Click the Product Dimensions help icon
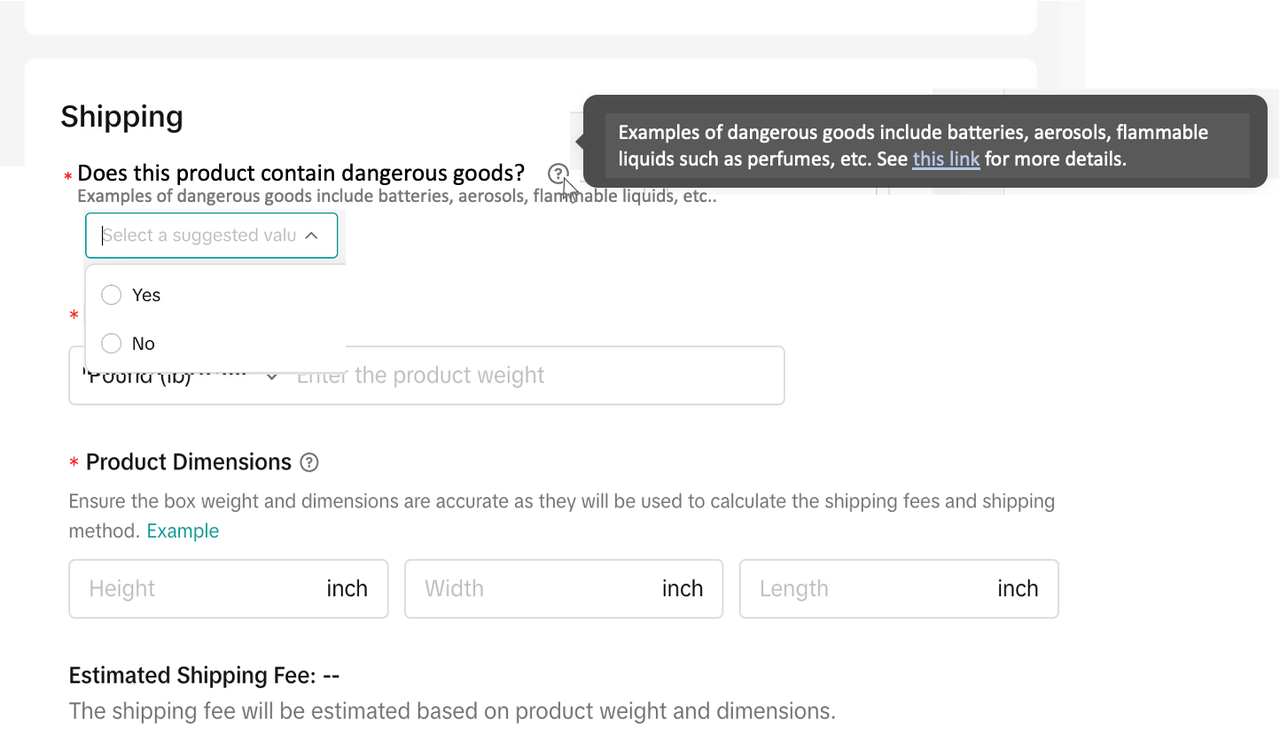This screenshot has width=1280, height=751. click(310, 462)
